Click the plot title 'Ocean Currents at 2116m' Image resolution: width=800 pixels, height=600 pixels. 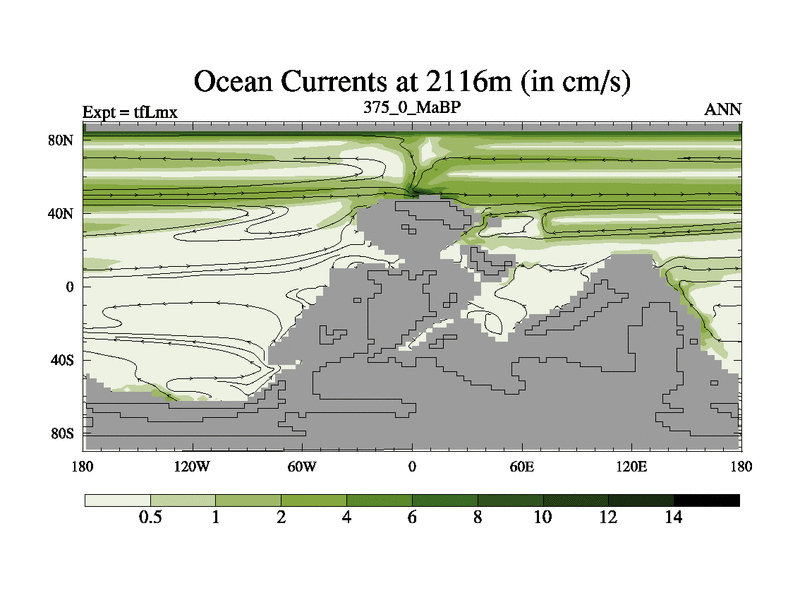coord(412,80)
